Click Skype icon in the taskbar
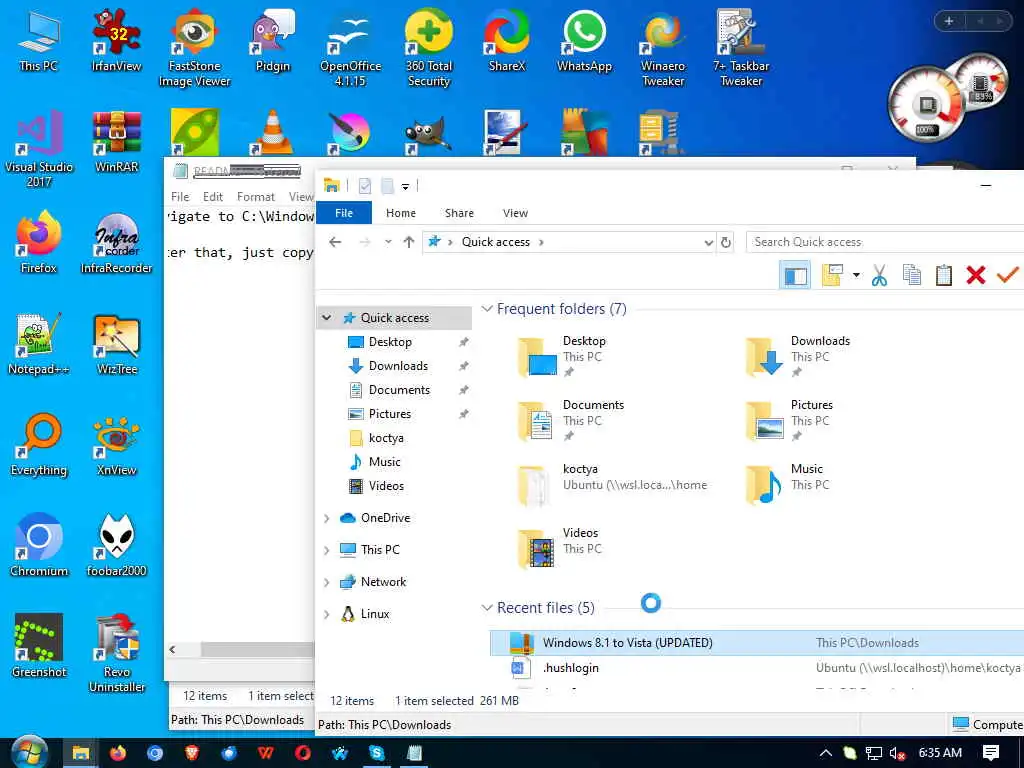This screenshot has width=1024, height=768. tap(377, 753)
